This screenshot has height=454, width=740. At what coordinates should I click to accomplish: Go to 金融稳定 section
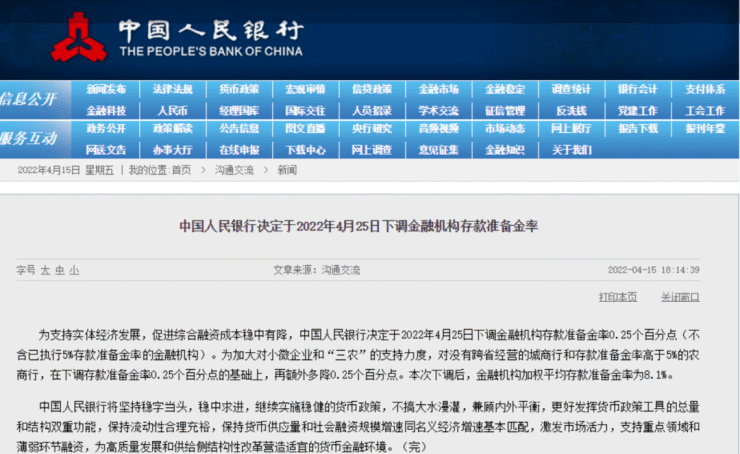pyautogui.click(x=505, y=89)
